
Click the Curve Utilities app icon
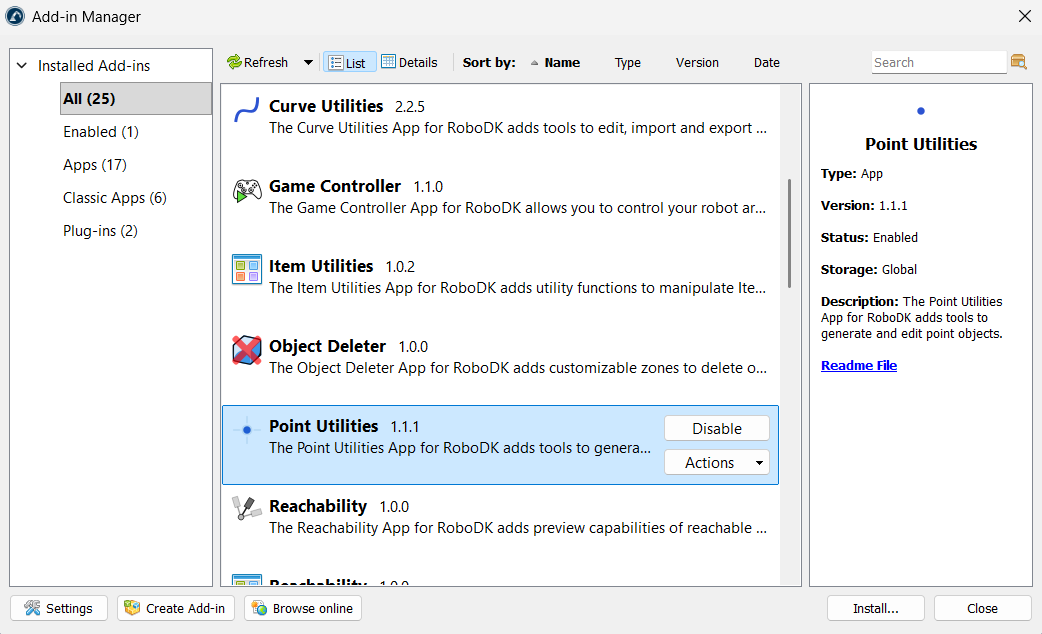click(x=247, y=110)
